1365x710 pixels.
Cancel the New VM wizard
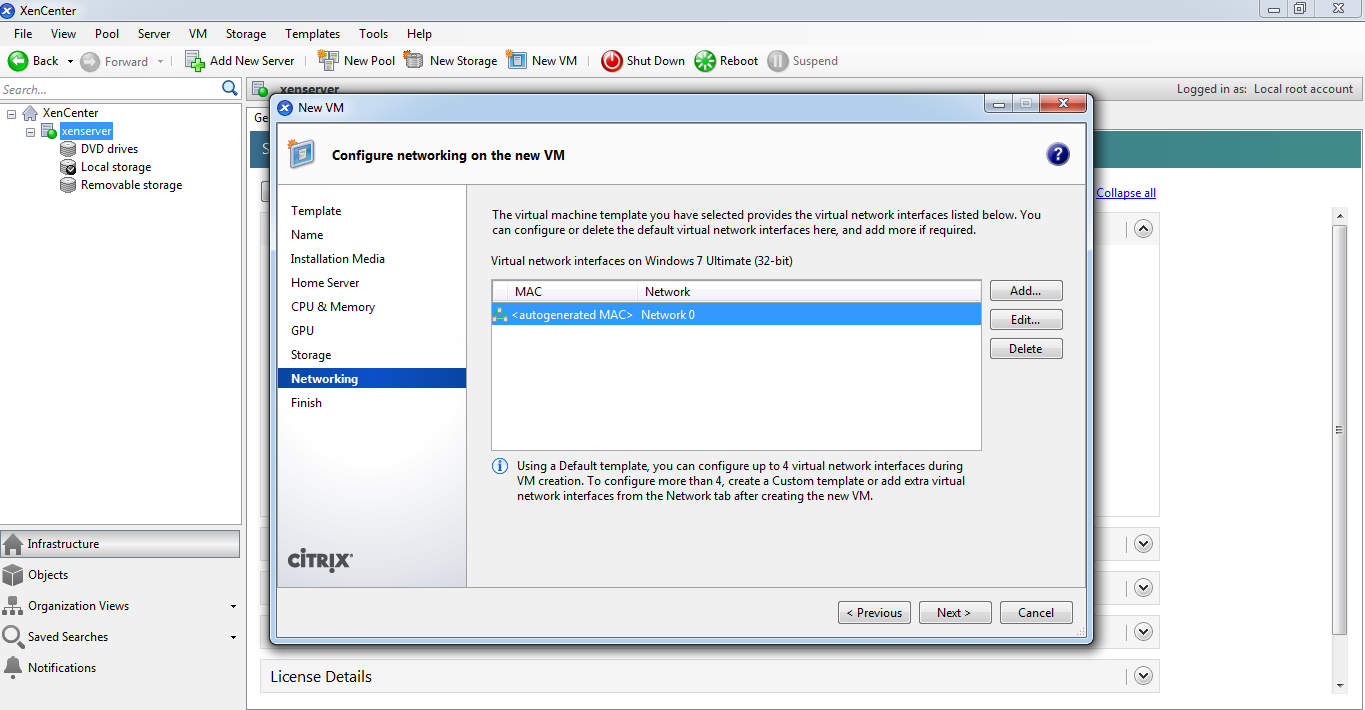coord(1036,613)
